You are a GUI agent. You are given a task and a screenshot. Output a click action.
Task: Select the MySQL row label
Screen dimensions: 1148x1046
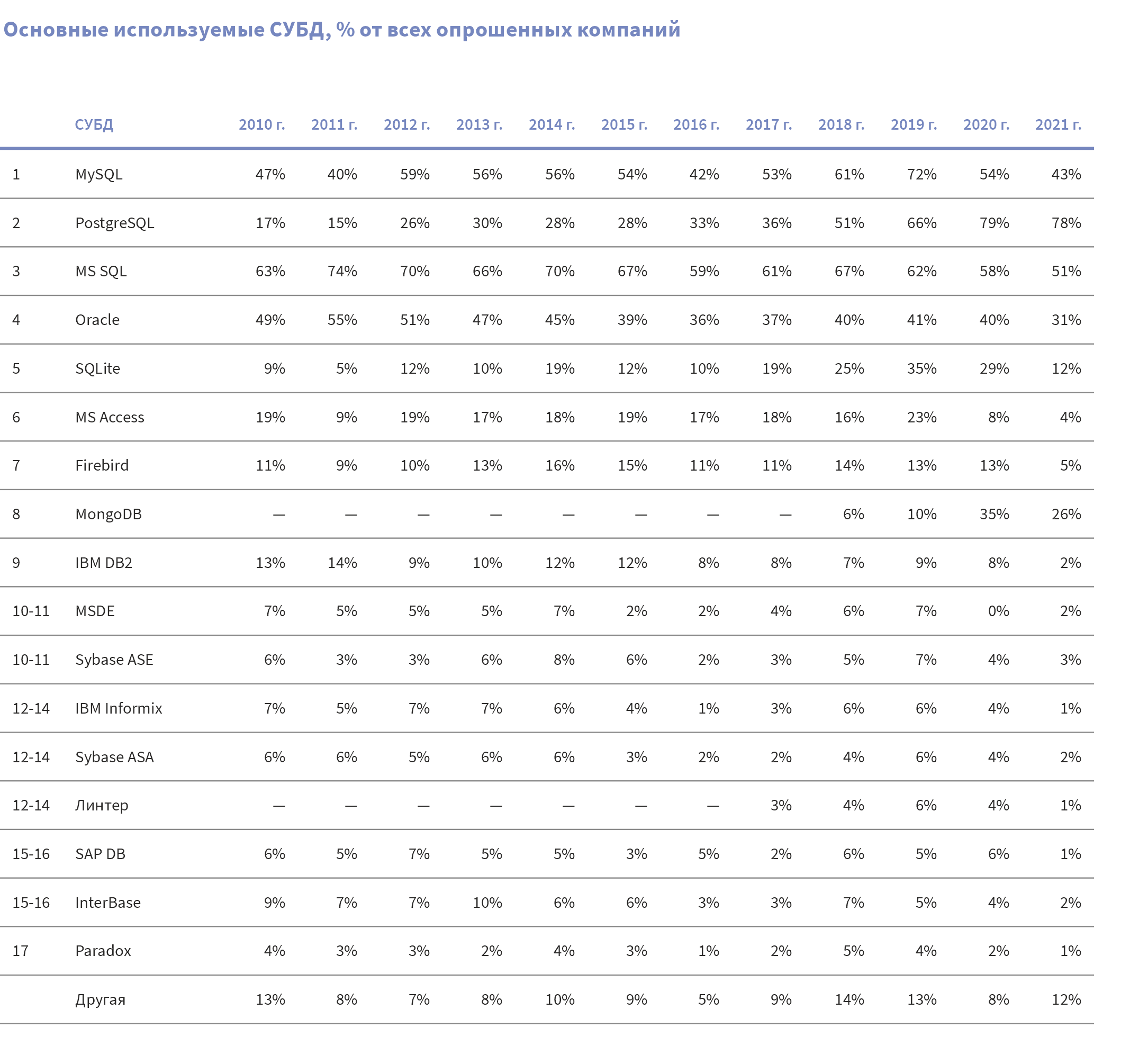pyautogui.click(x=98, y=174)
